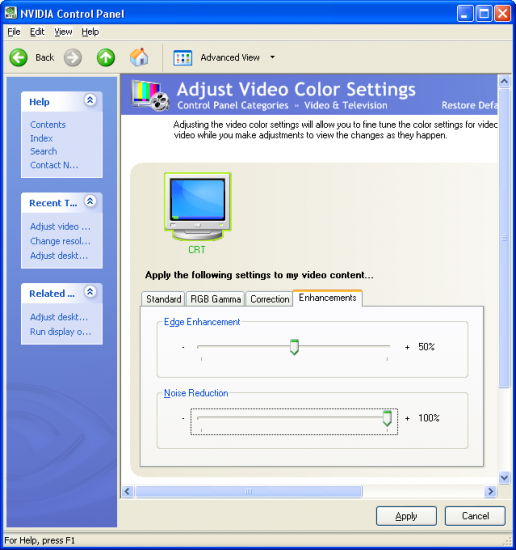Screen dimensions: 516x550
Task: Select the Enhancements tab
Action: 327,298
